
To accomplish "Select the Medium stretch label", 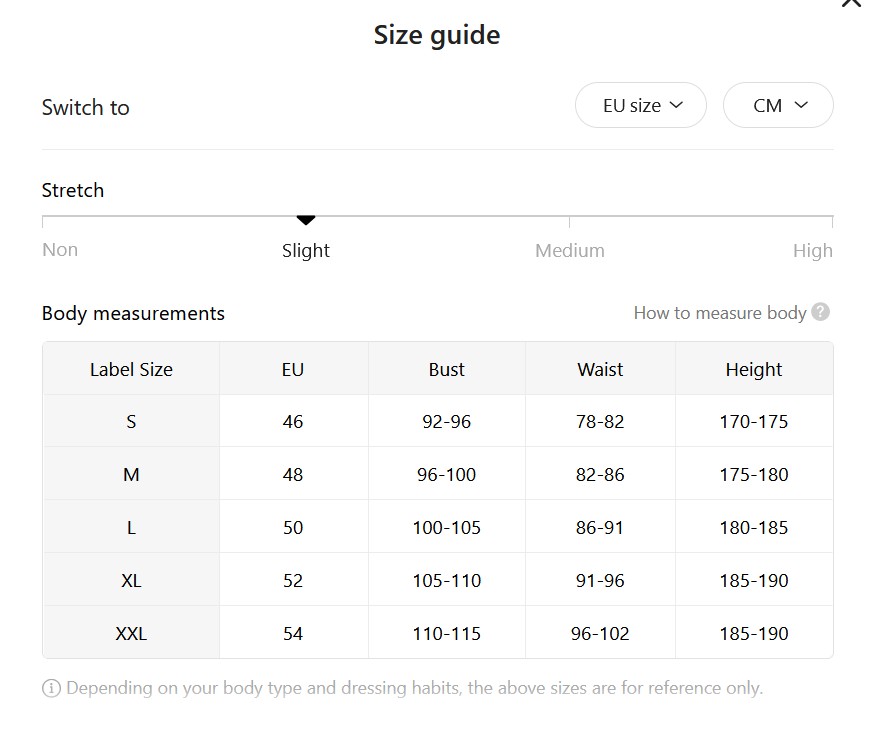I will tap(569, 251).
